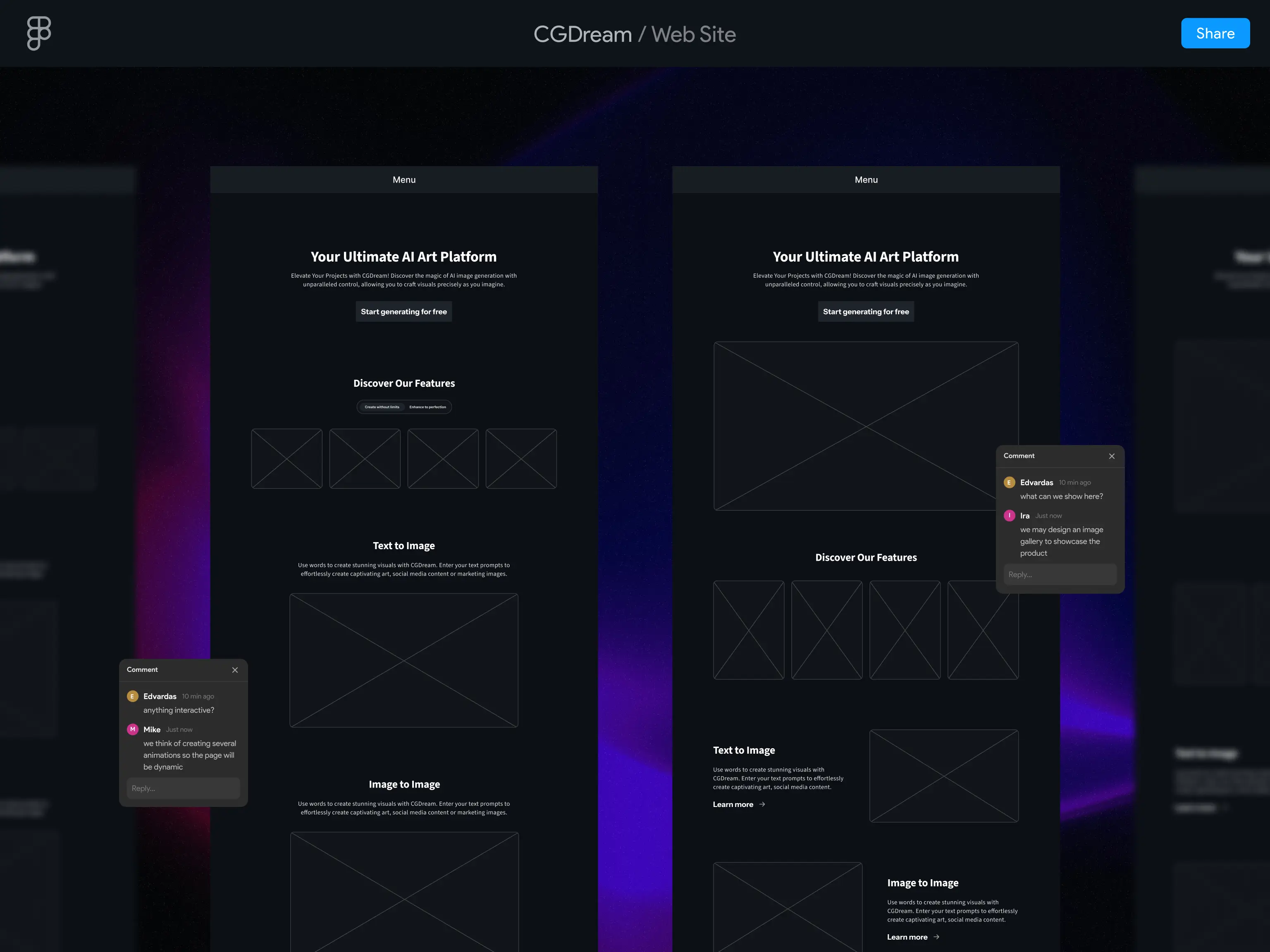Open Menu in left wireframe

[x=403, y=180]
